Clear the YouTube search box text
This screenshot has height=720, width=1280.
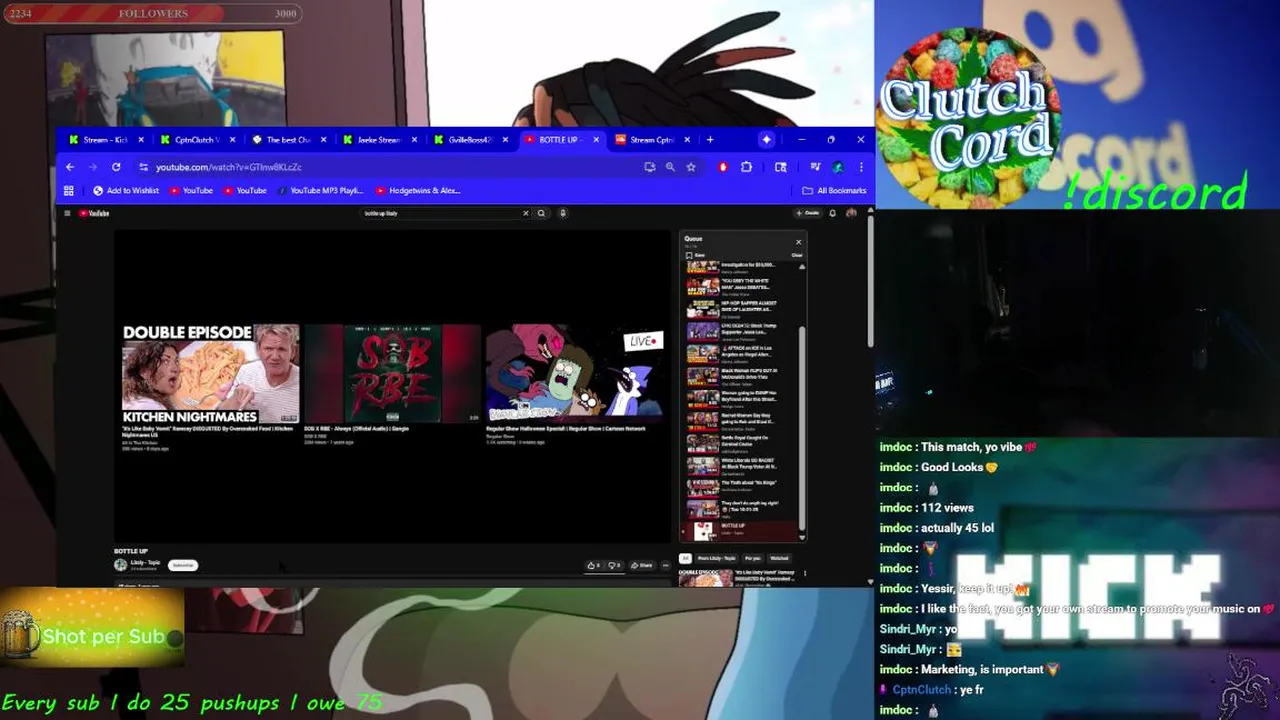(525, 213)
